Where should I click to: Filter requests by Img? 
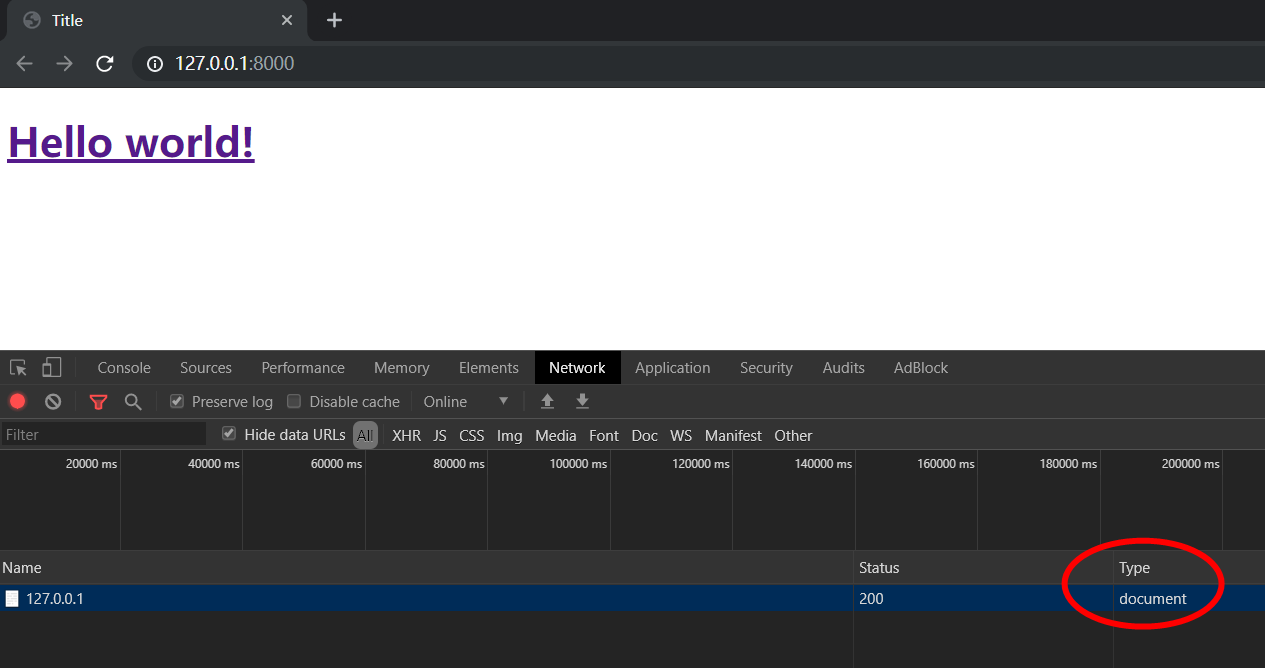(510, 436)
